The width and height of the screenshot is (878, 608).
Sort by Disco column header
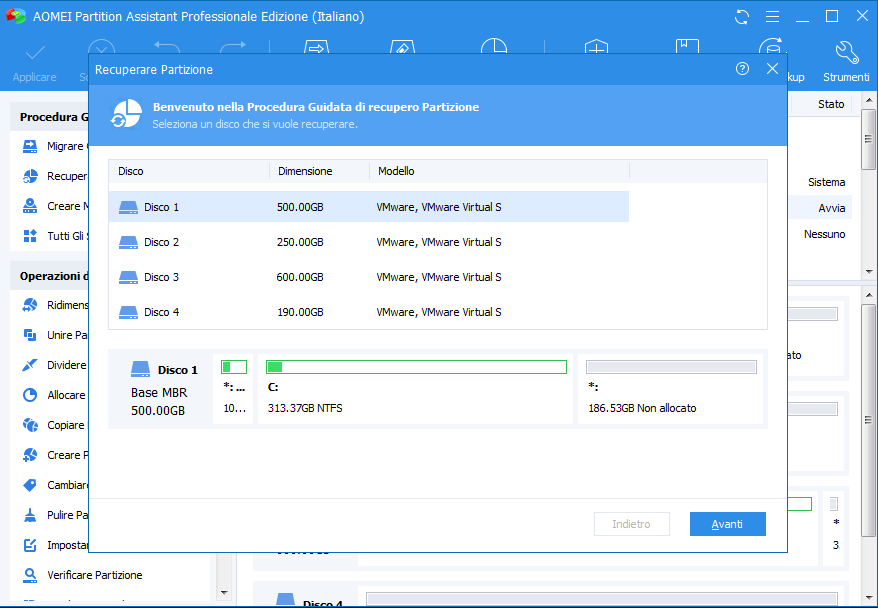(189, 171)
